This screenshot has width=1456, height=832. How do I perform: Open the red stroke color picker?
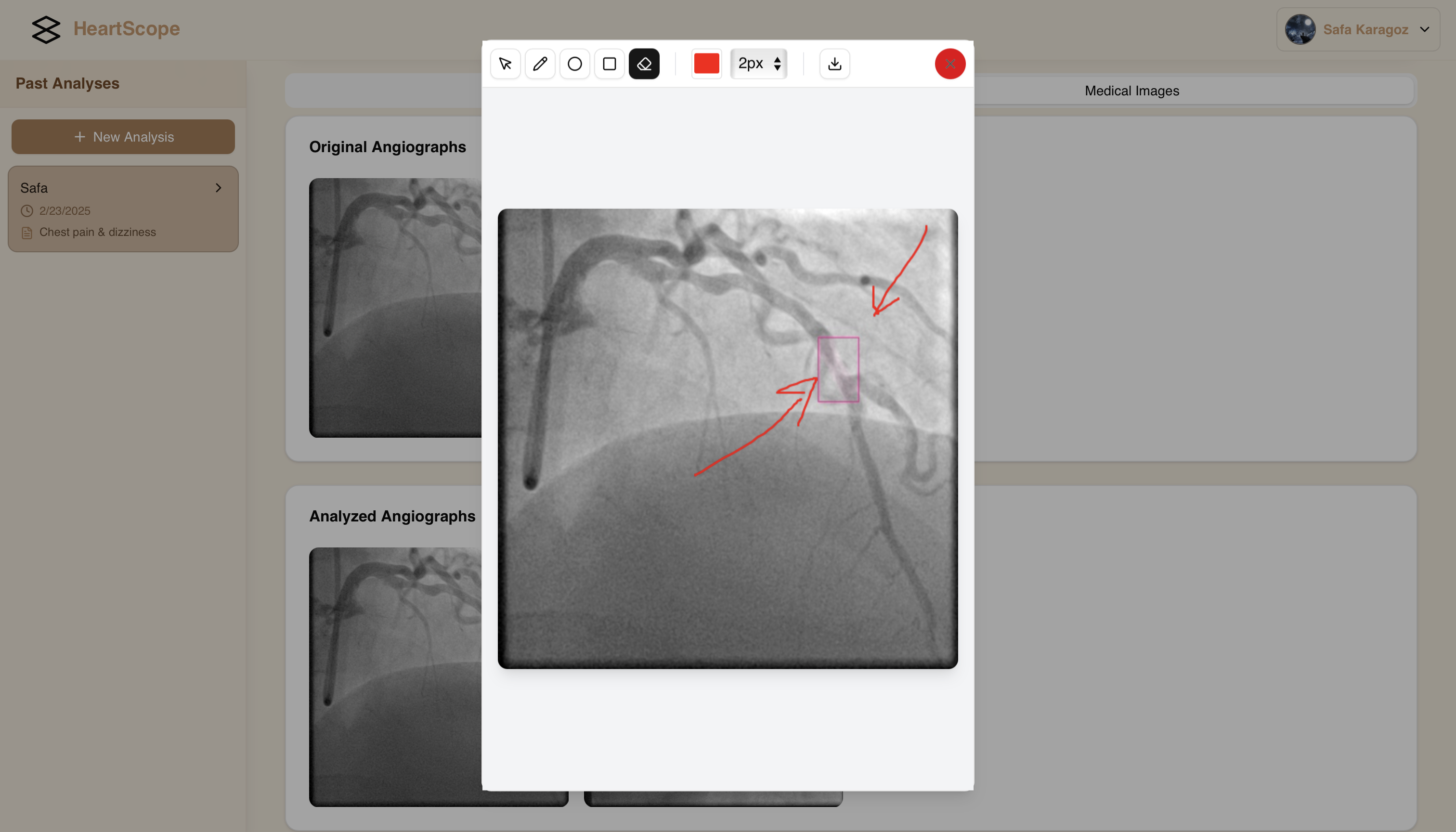pyautogui.click(x=706, y=64)
